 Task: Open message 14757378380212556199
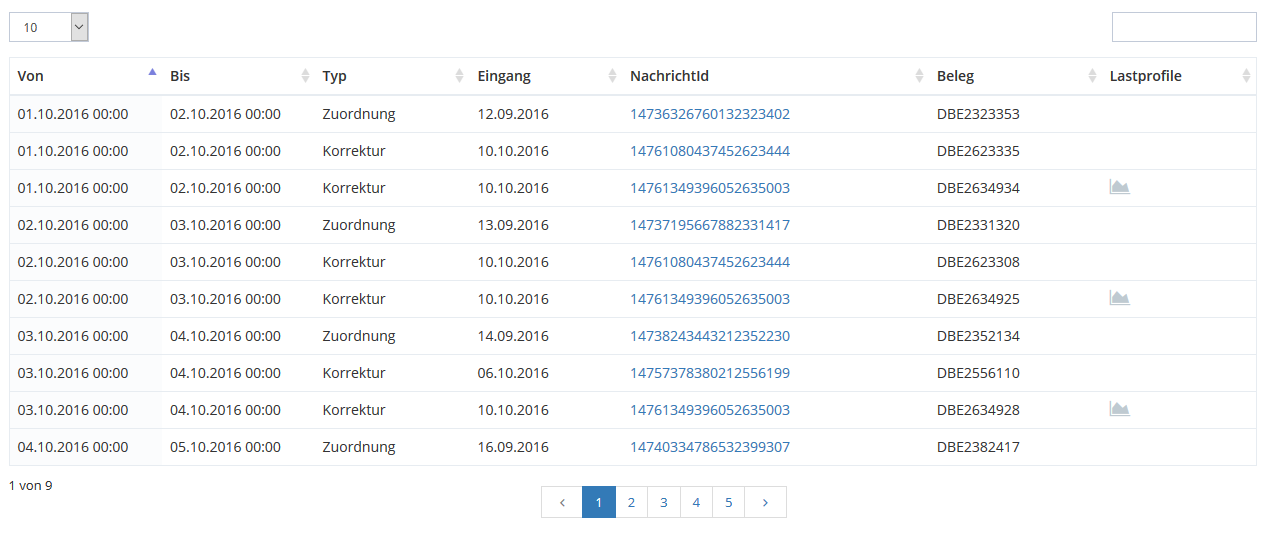[x=710, y=373]
